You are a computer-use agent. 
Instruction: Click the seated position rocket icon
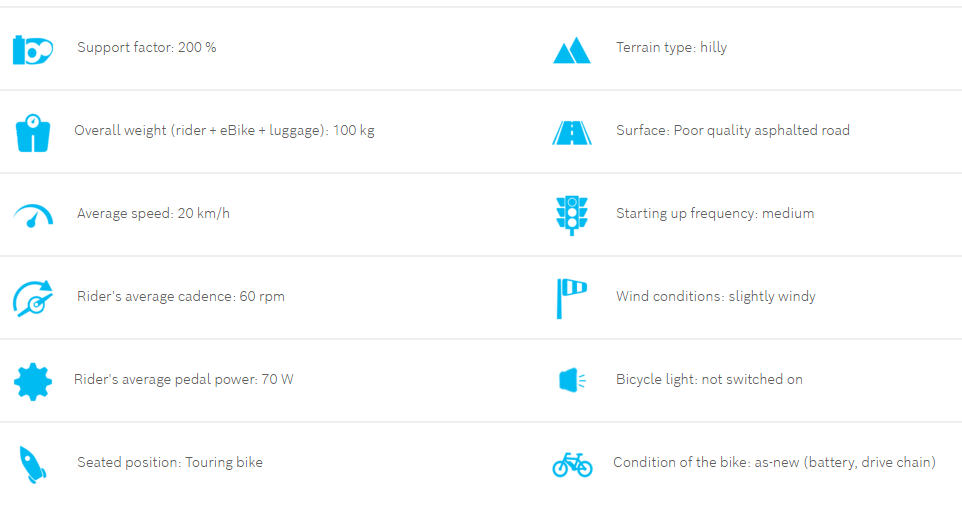(33, 465)
